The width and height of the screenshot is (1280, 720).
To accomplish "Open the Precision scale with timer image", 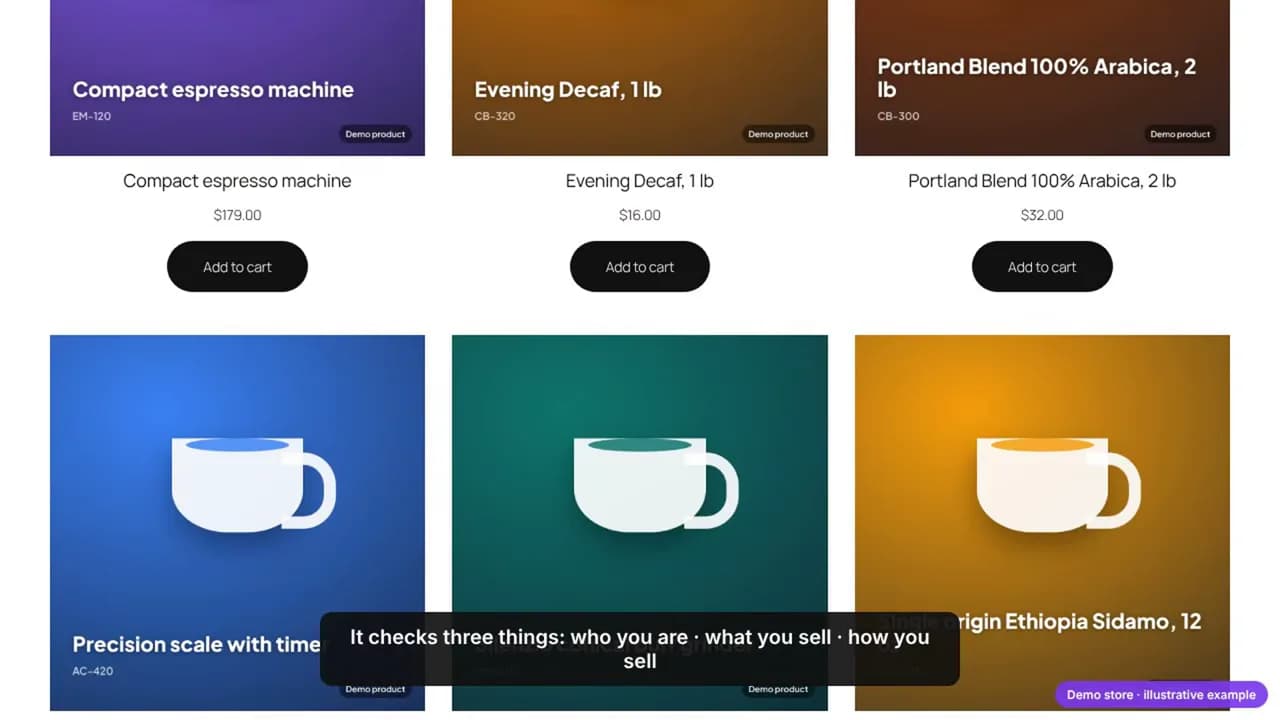I will pyautogui.click(x=237, y=522).
